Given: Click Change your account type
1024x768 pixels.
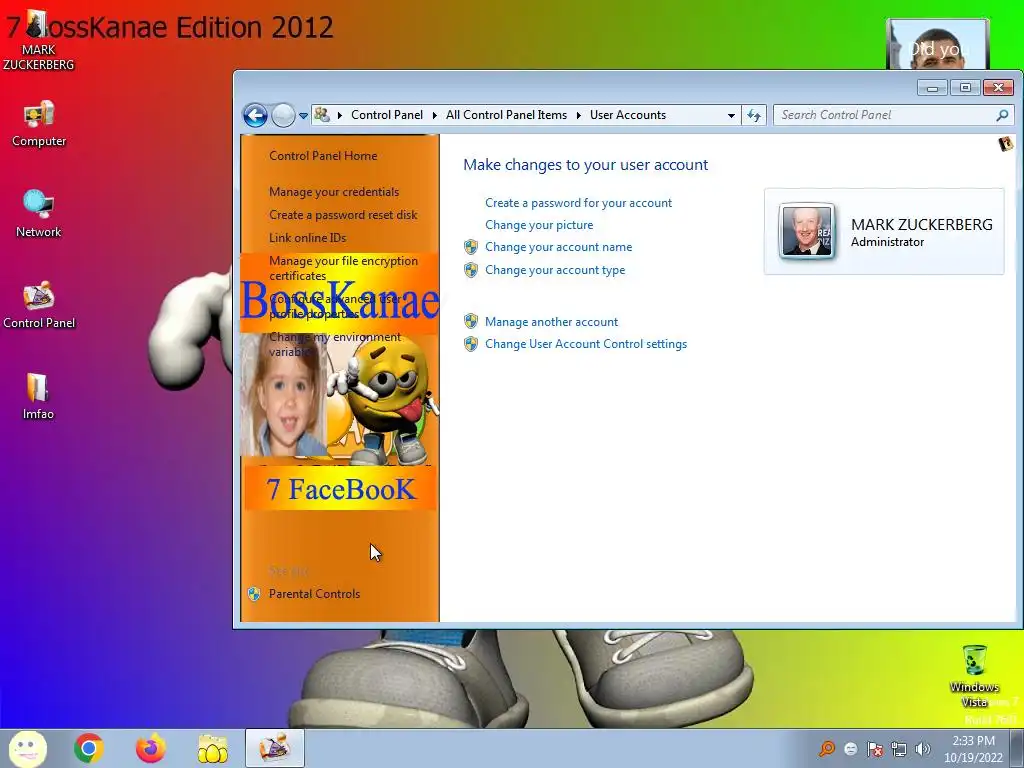Looking at the screenshot, I should coord(554,270).
